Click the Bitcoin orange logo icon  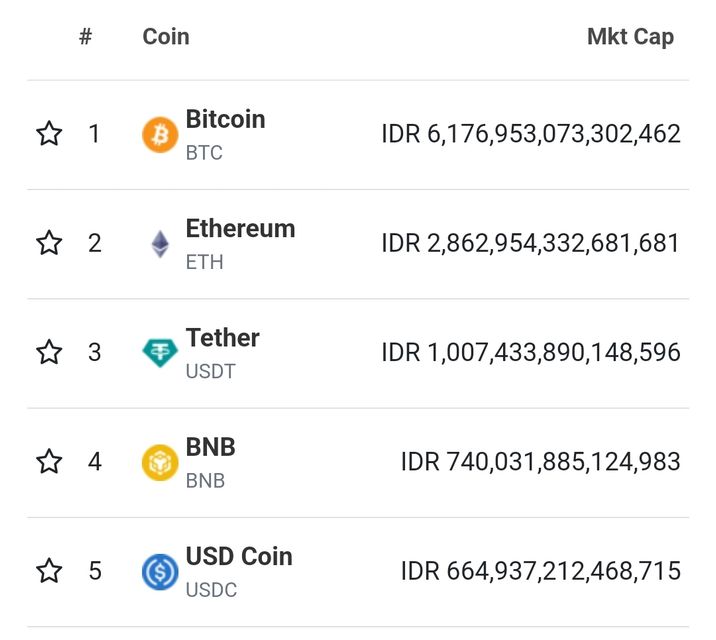click(x=160, y=134)
